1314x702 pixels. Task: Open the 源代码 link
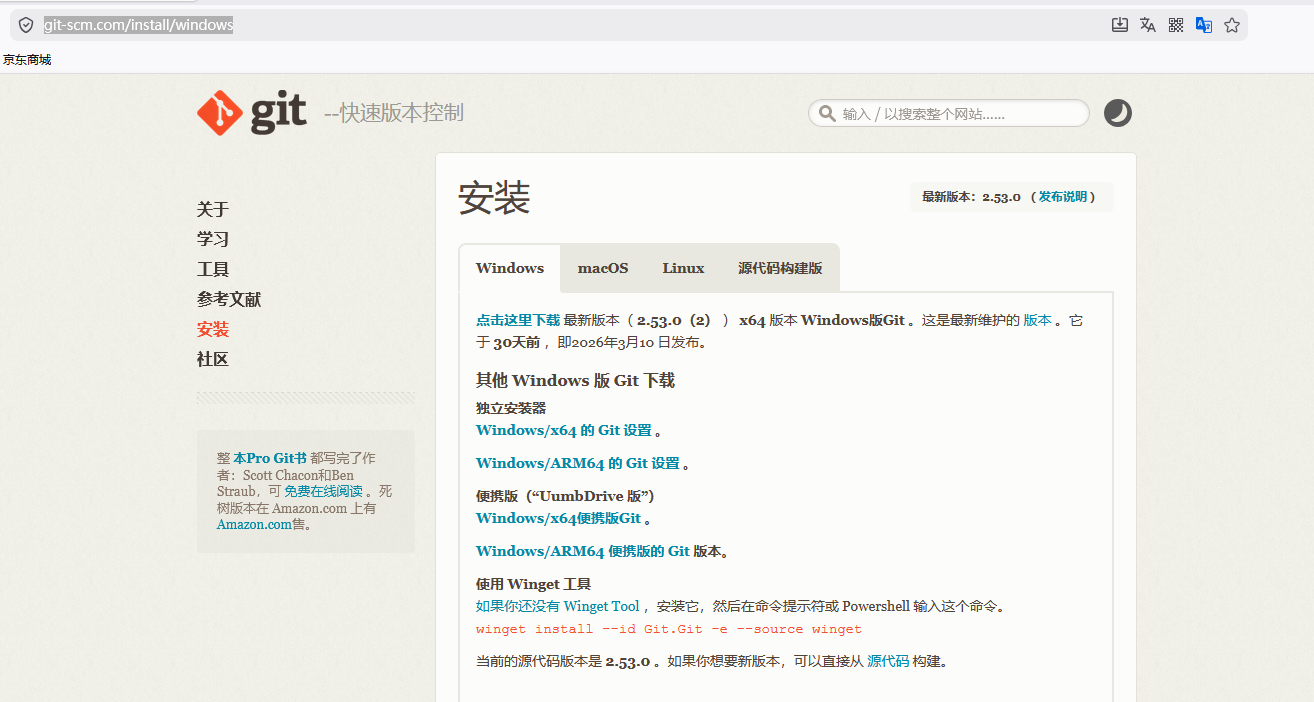point(888,661)
